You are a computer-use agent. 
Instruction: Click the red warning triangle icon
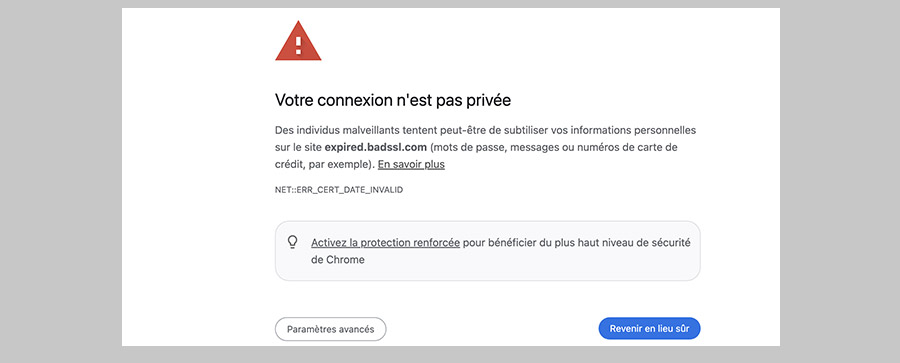point(298,41)
